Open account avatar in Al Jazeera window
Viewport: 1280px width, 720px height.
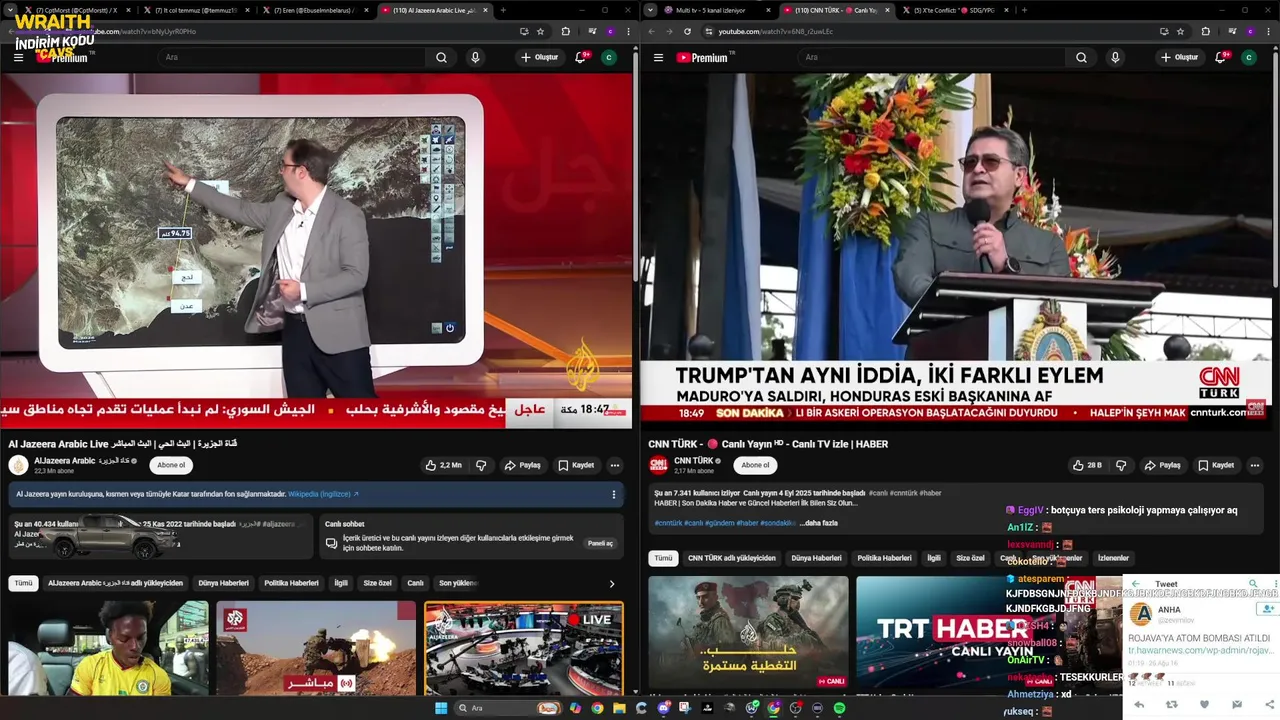coord(609,57)
